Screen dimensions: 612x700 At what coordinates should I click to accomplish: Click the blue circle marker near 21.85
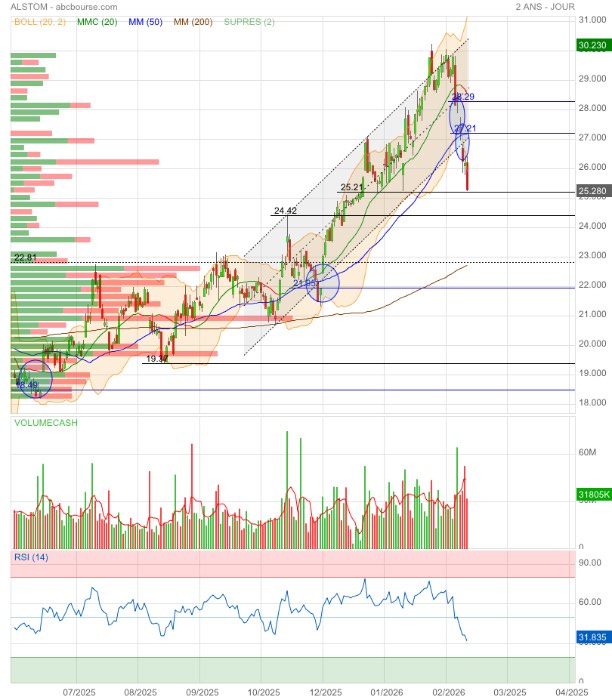click(x=322, y=283)
